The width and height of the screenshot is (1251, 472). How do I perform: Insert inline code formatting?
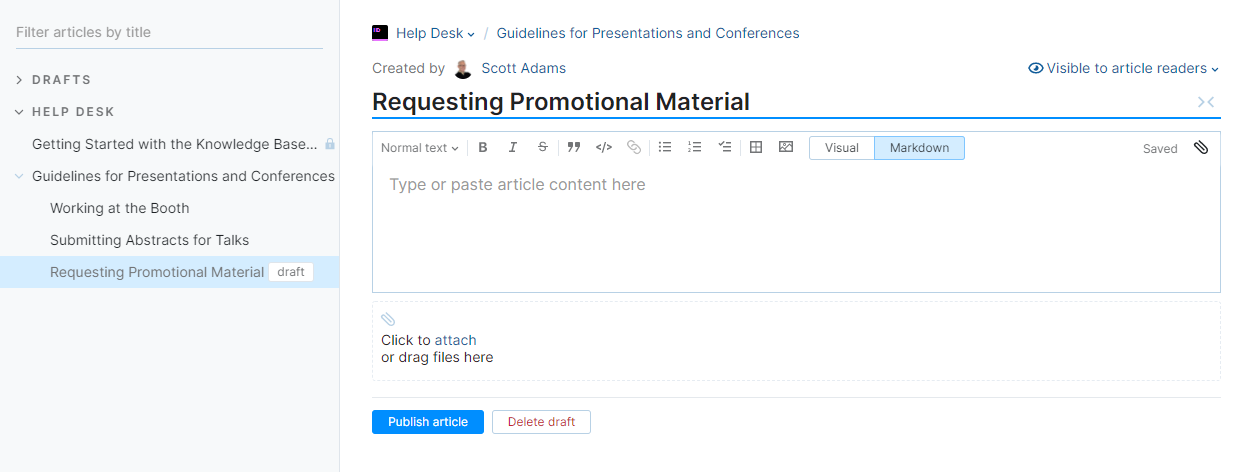604,148
